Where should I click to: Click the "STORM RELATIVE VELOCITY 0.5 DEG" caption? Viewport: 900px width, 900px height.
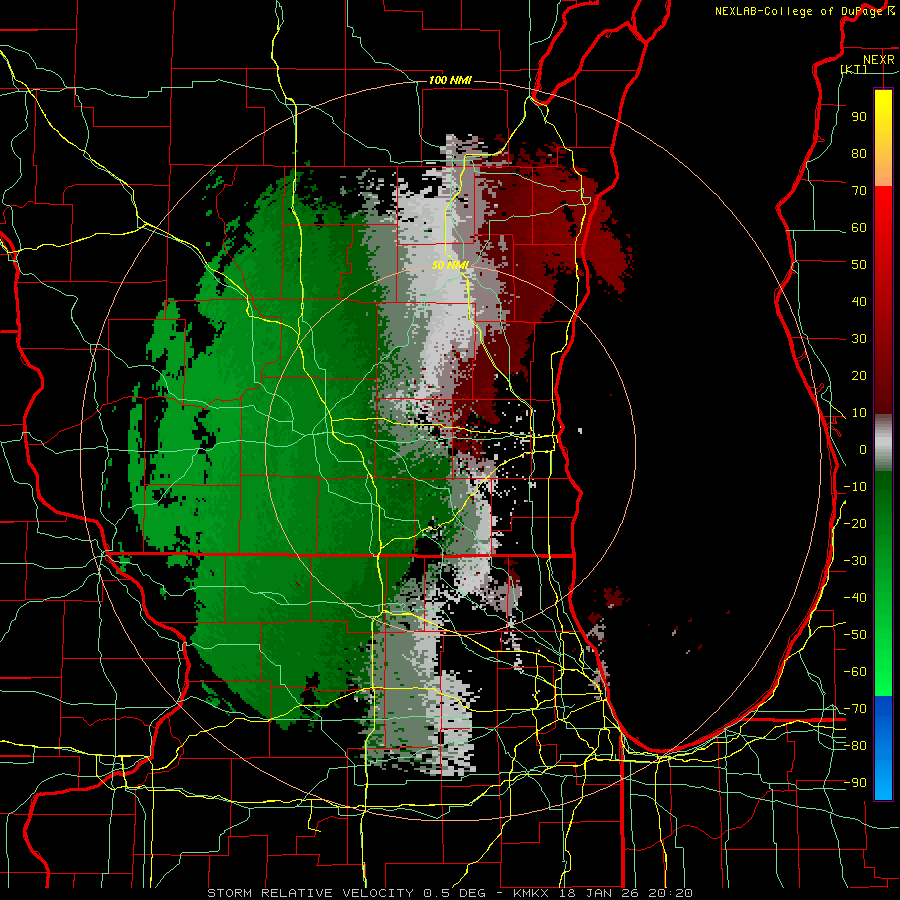click(346, 893)
